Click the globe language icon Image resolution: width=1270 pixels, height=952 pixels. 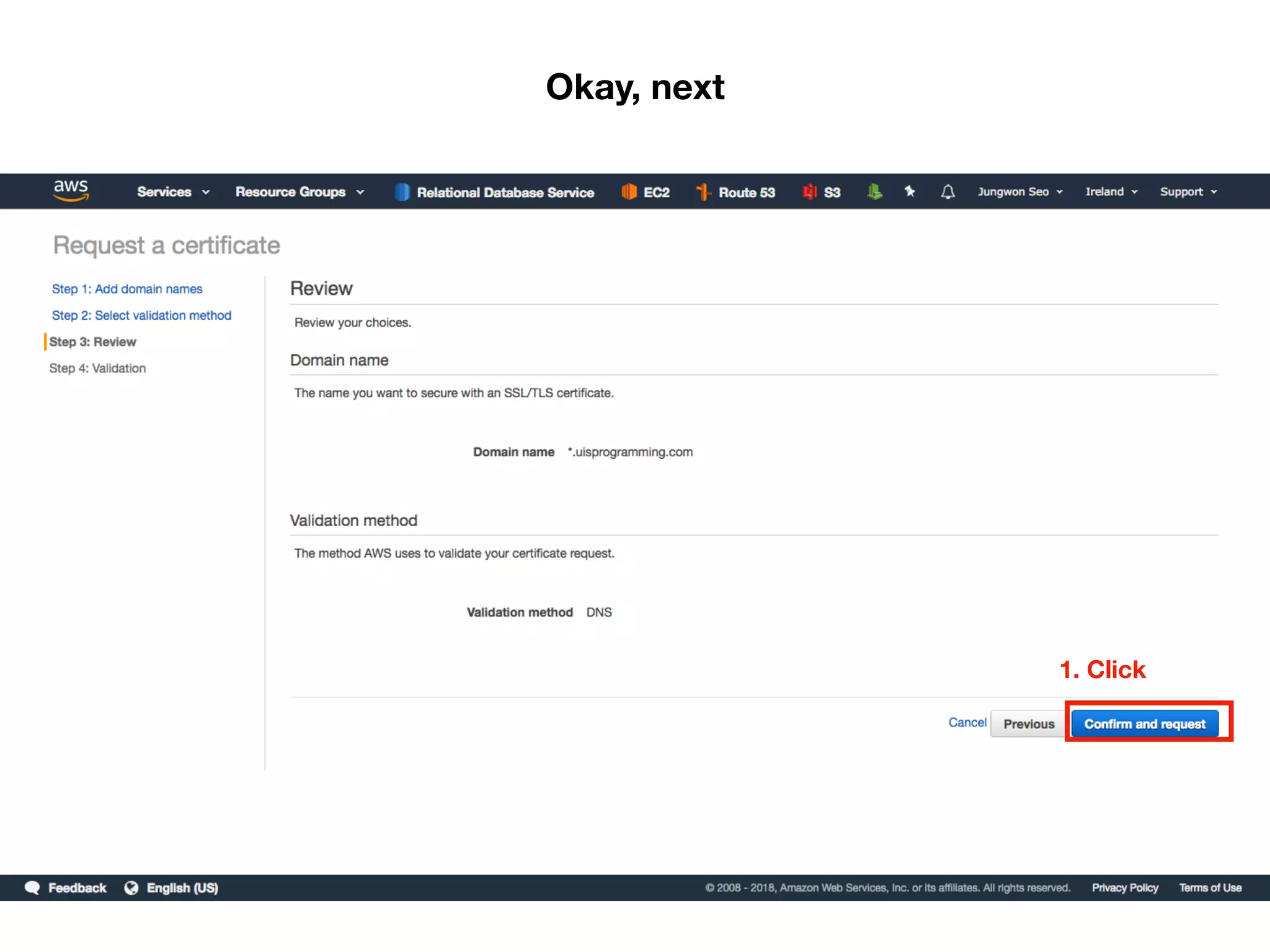tap(131, 888)
